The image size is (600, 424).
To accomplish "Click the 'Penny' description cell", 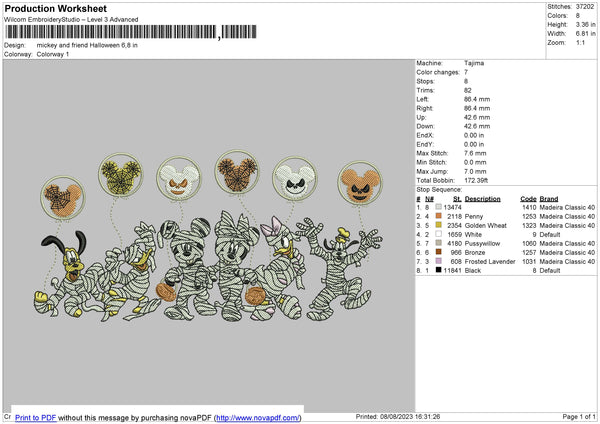I will click(474, 217).
